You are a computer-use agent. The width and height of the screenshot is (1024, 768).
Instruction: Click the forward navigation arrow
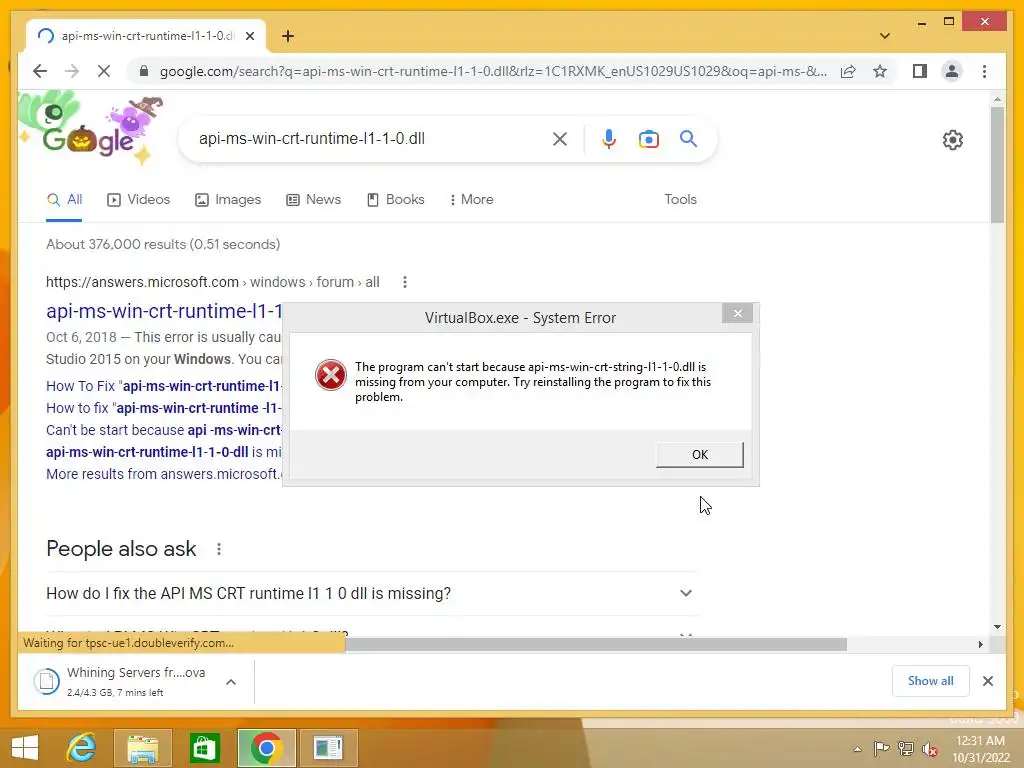coord(72,71)
